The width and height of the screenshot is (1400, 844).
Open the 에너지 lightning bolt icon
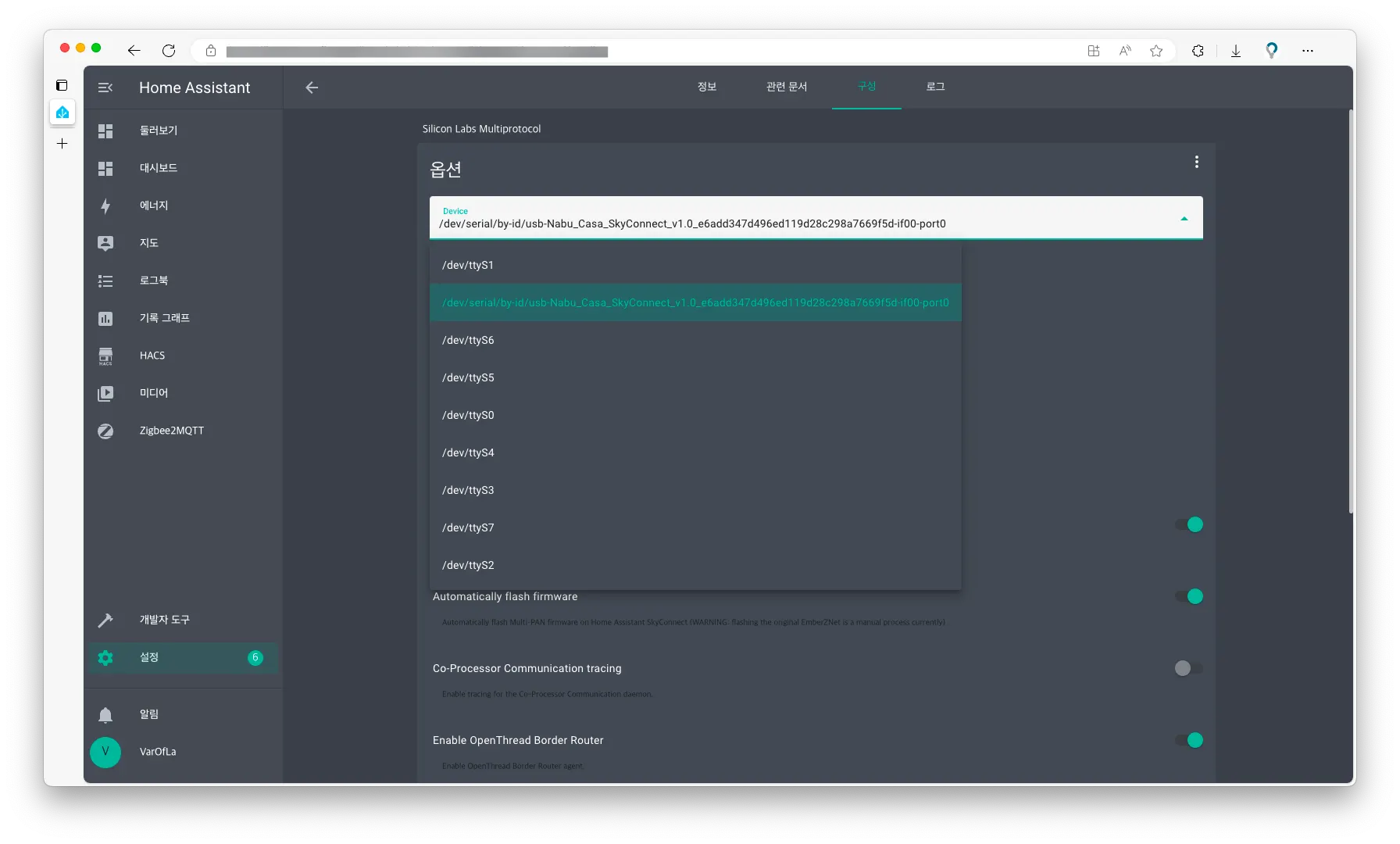(105, 206)
